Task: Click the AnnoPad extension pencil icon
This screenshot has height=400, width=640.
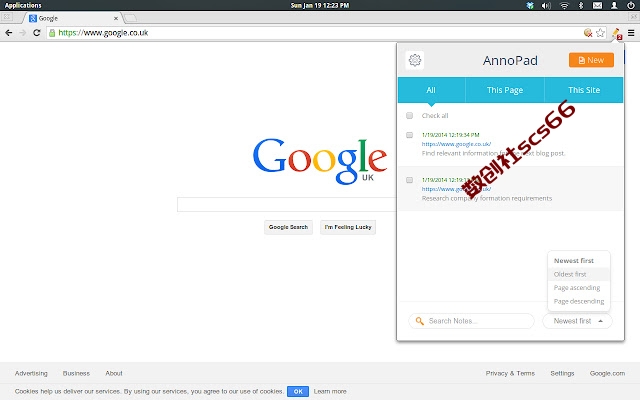Action: point(616,33)
